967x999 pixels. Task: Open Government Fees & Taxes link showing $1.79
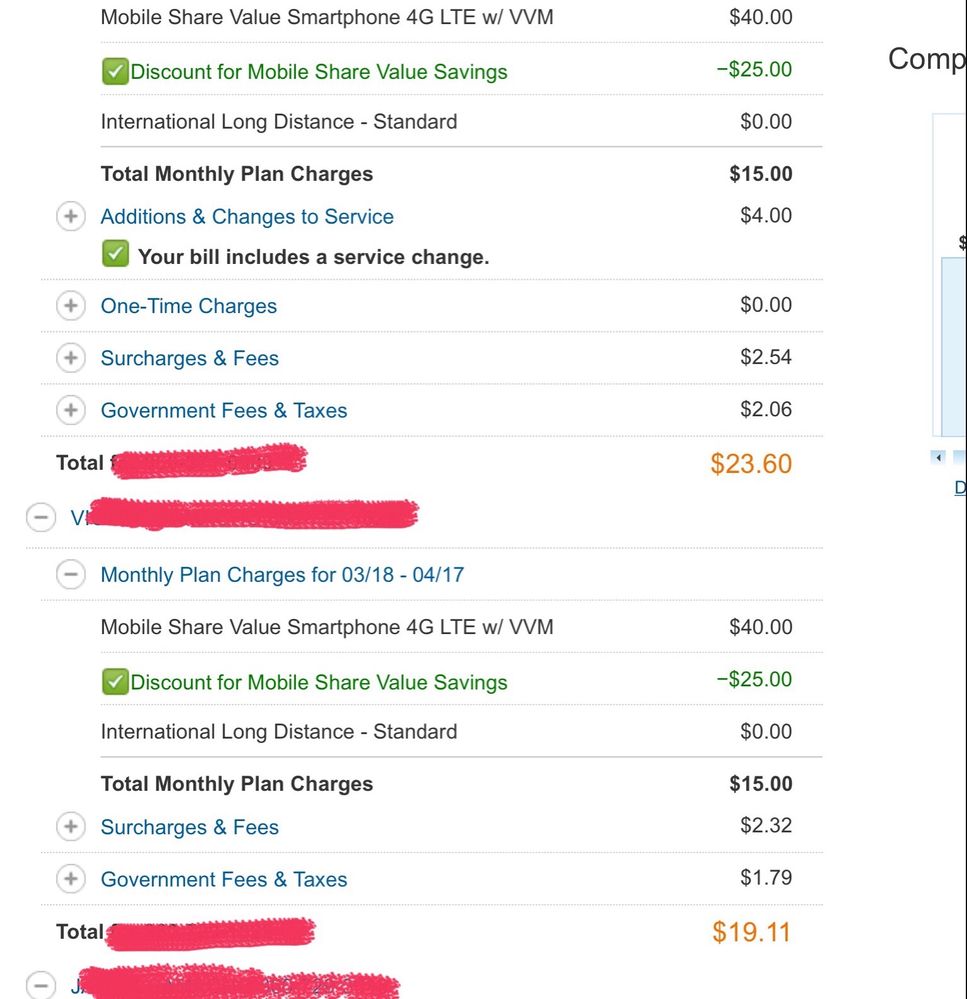pyautogui.click(x=224, y=879)
